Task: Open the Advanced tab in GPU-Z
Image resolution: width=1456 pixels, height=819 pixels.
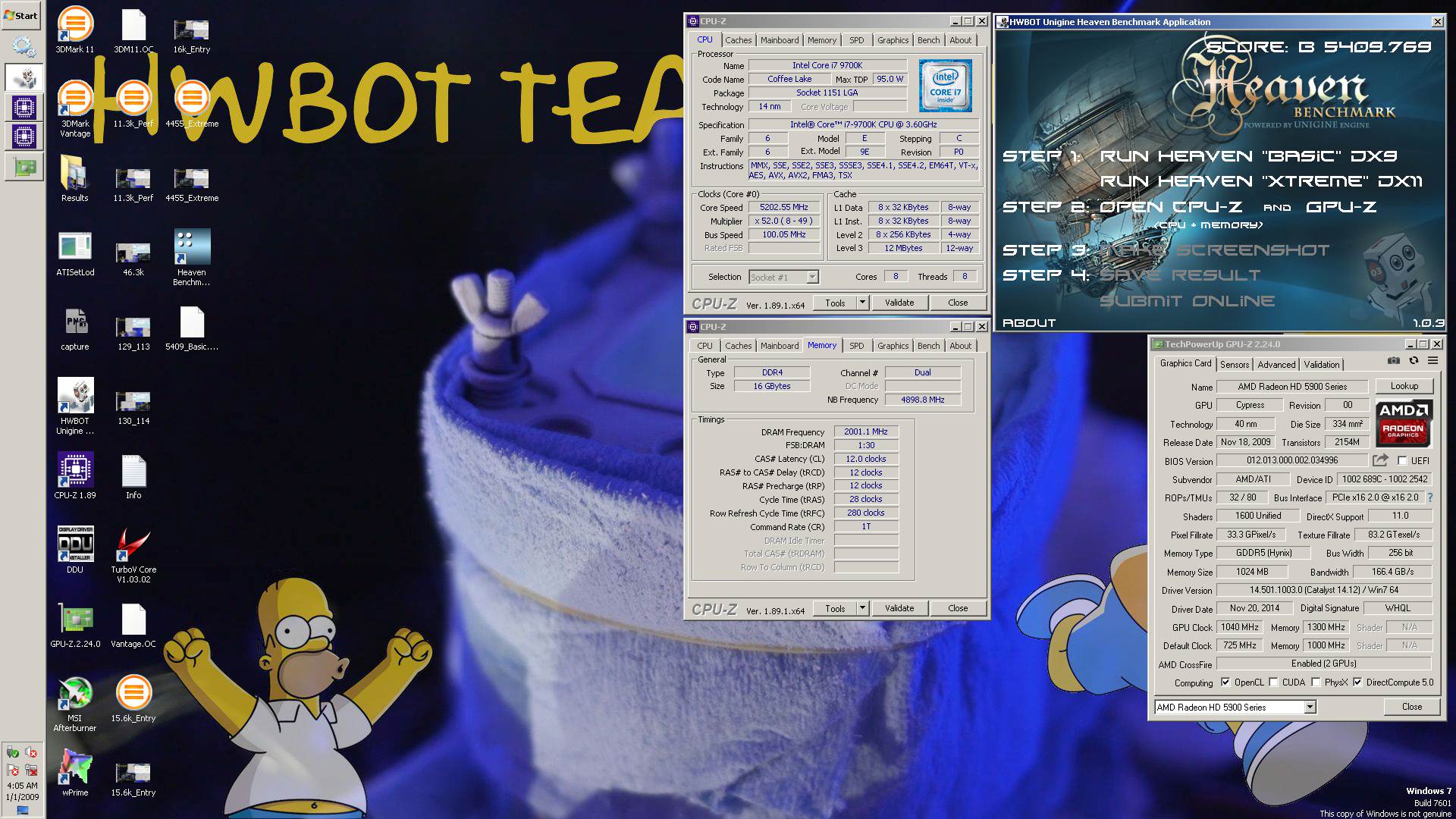Action: (x=1276, y=365)
